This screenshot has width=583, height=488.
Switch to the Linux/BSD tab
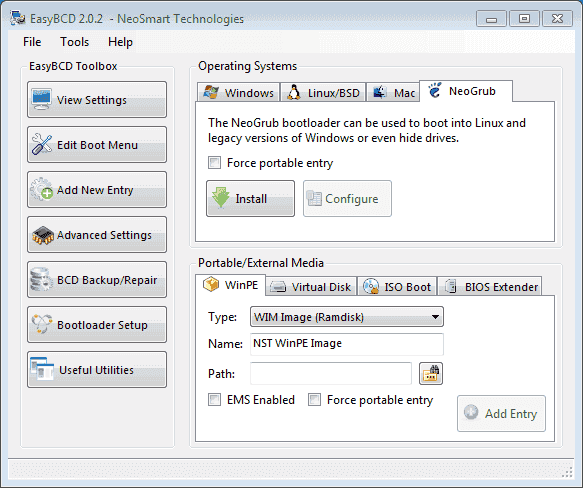[323, 92]
